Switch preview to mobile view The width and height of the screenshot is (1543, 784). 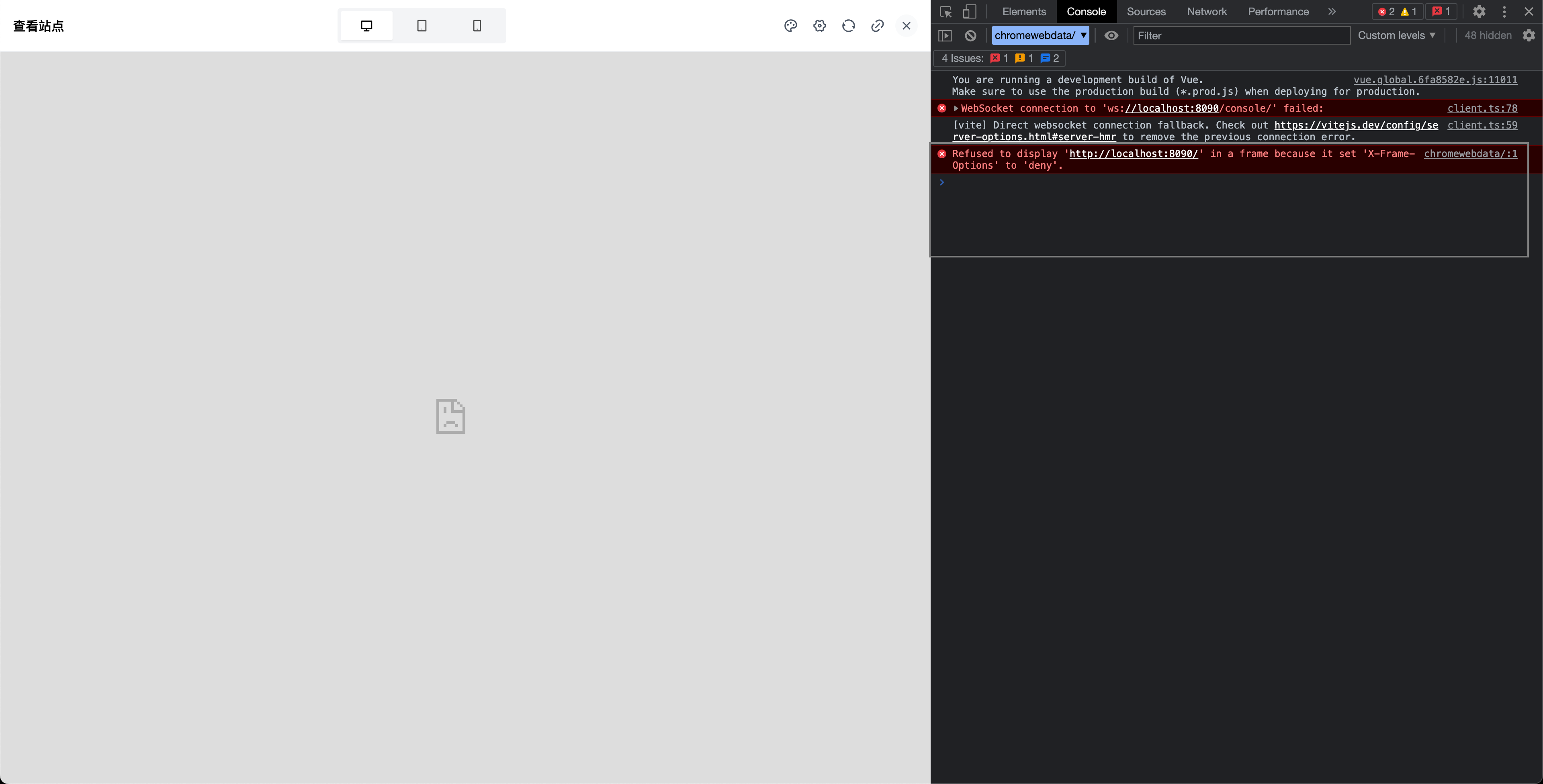476,26
